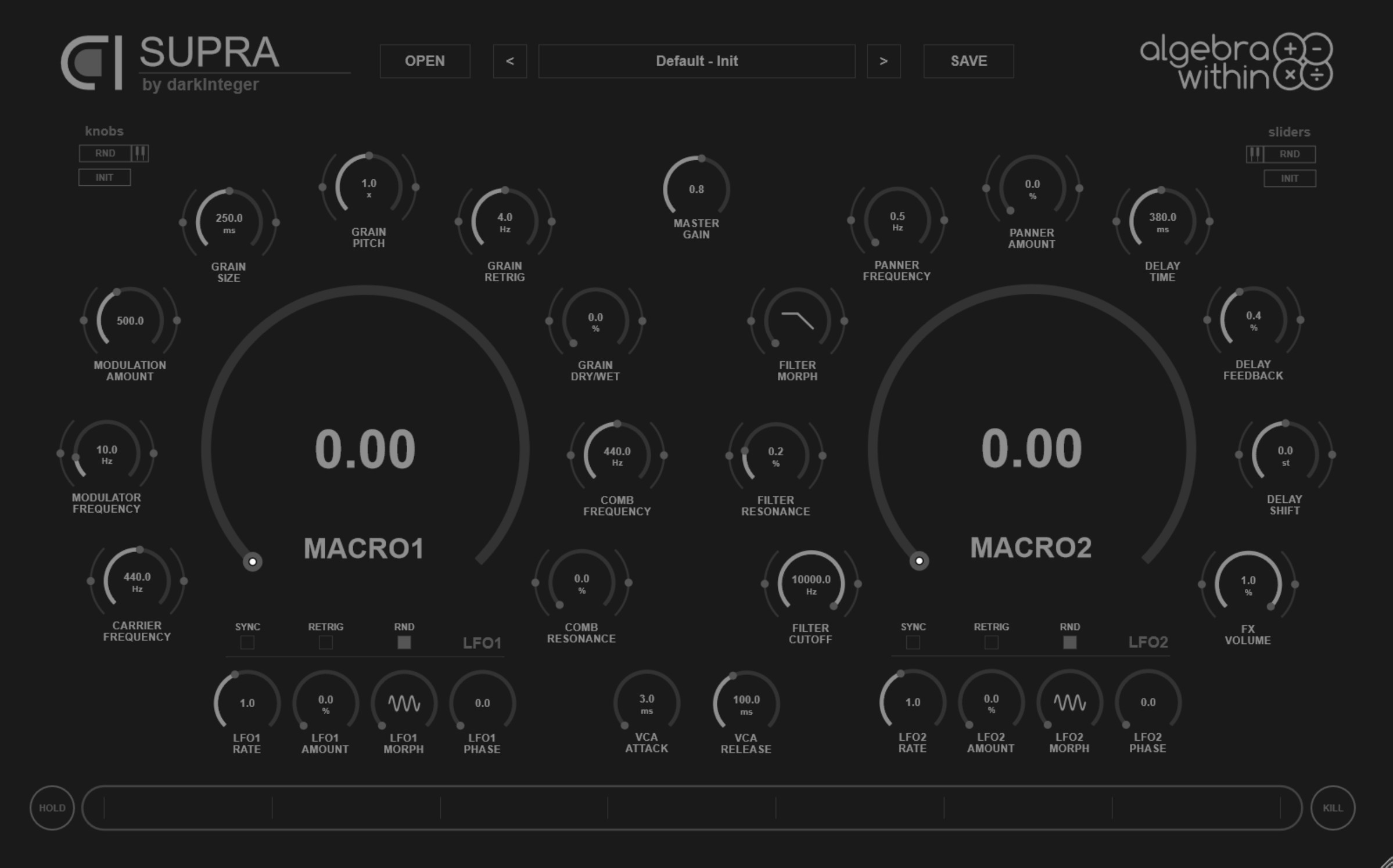Reset sliders with the sliders INIT button
The height and width of the screenshot is (868, 1393).
point(1290,179)
